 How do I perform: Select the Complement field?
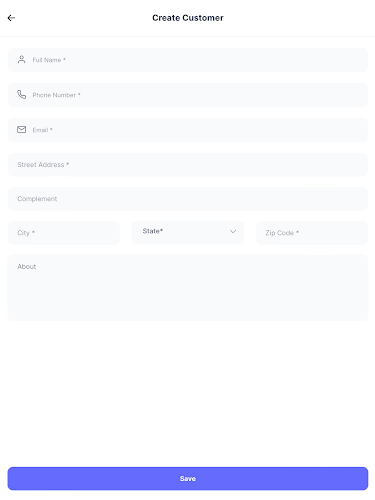click(x=188, y=199)
